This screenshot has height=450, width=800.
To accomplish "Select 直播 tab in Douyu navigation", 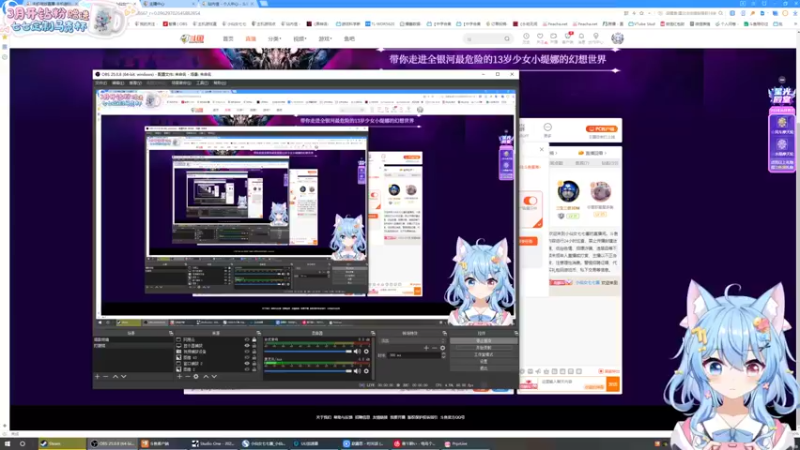I will point(251,39).
